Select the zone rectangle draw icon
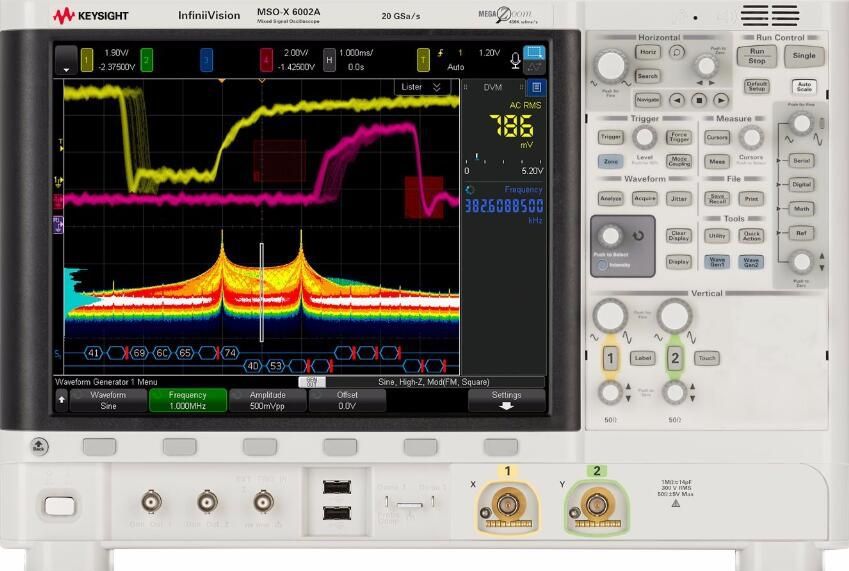 click(534, 53)
